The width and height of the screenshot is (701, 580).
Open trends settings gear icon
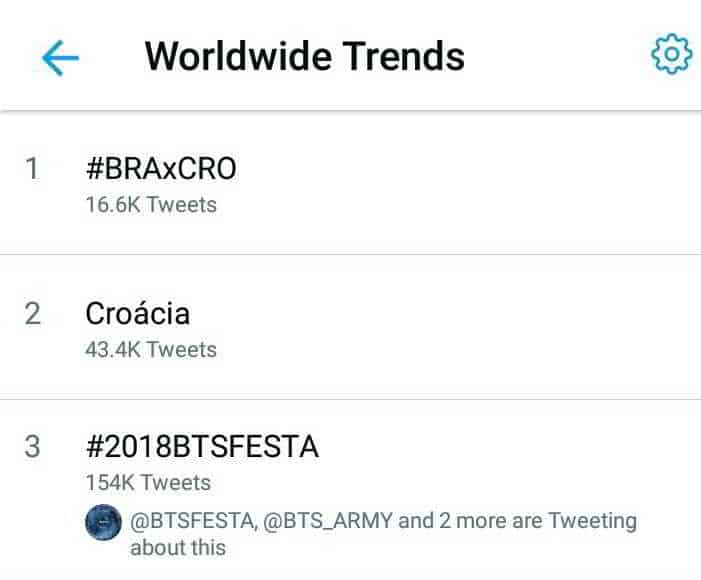pos(670,55)
